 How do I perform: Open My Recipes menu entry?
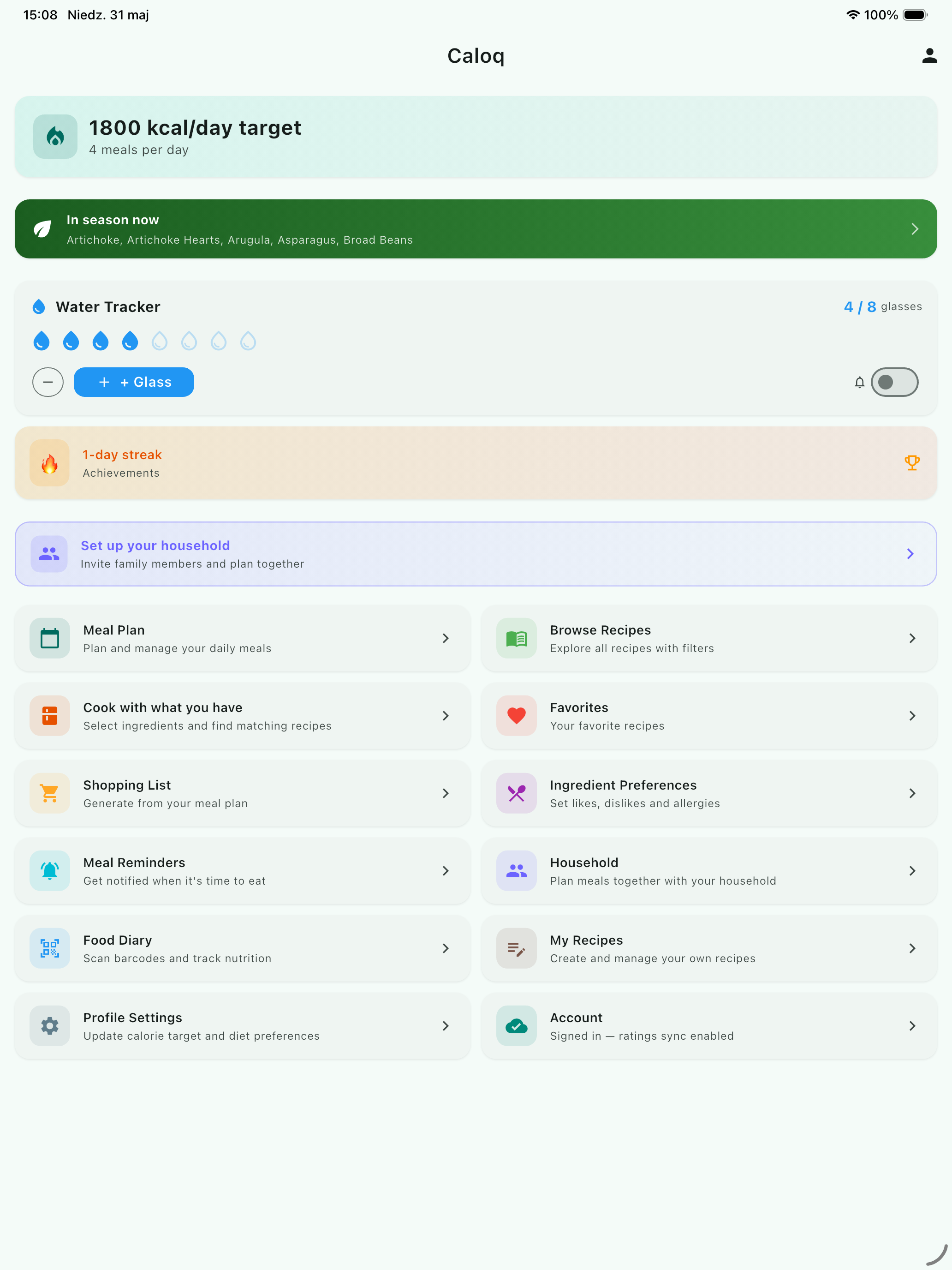click(709, 948)
